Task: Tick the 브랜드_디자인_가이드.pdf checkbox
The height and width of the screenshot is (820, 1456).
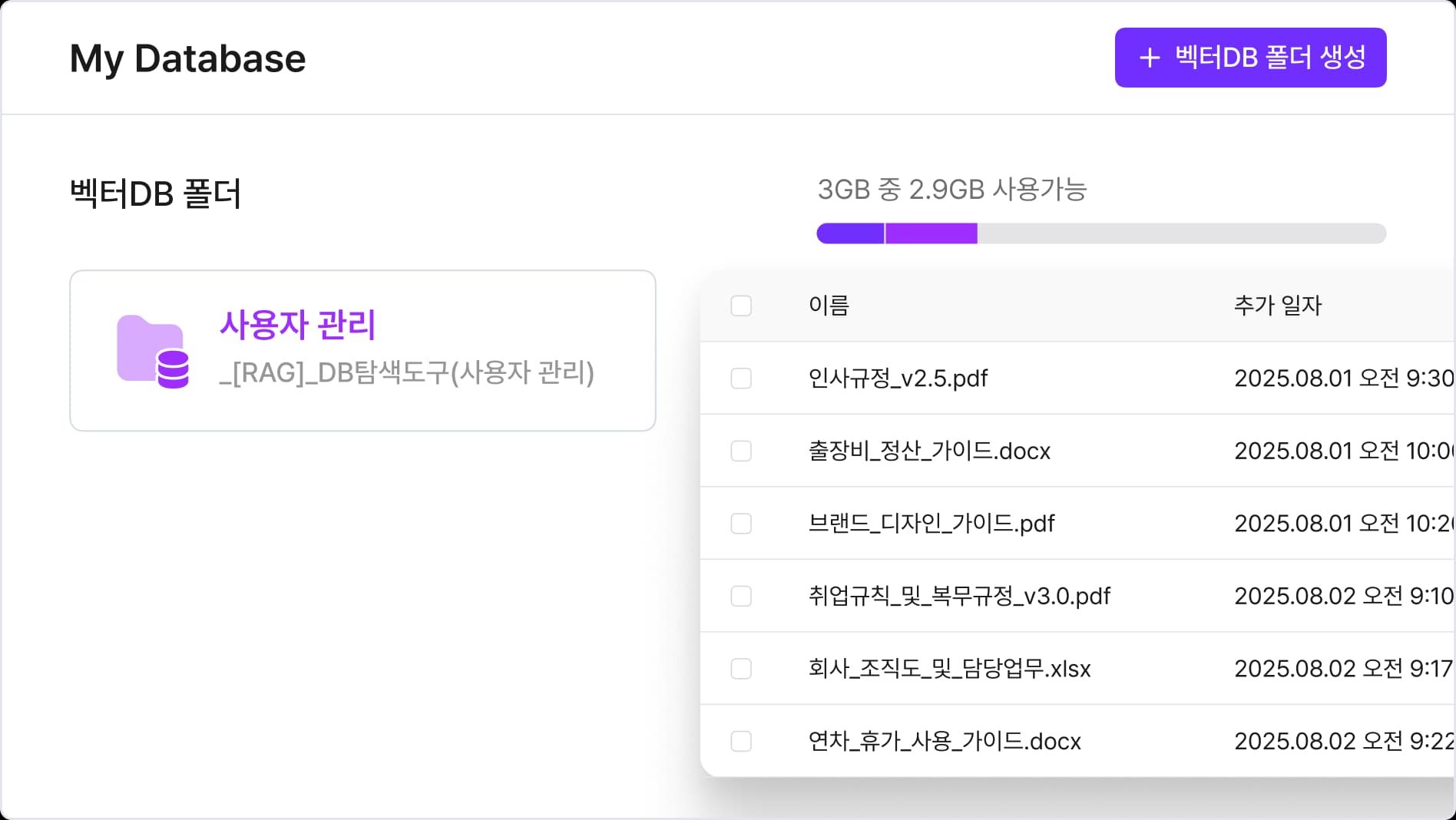Action: click(x=741, y=524)
